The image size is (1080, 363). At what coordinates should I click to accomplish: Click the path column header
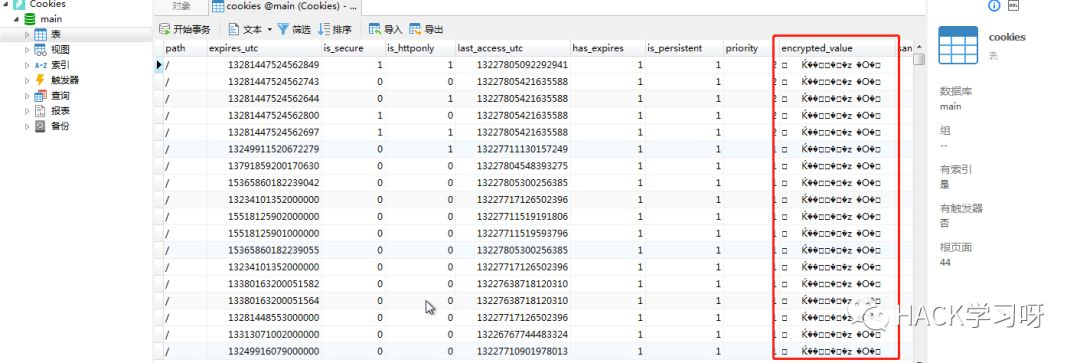click(x=184, y=48)
